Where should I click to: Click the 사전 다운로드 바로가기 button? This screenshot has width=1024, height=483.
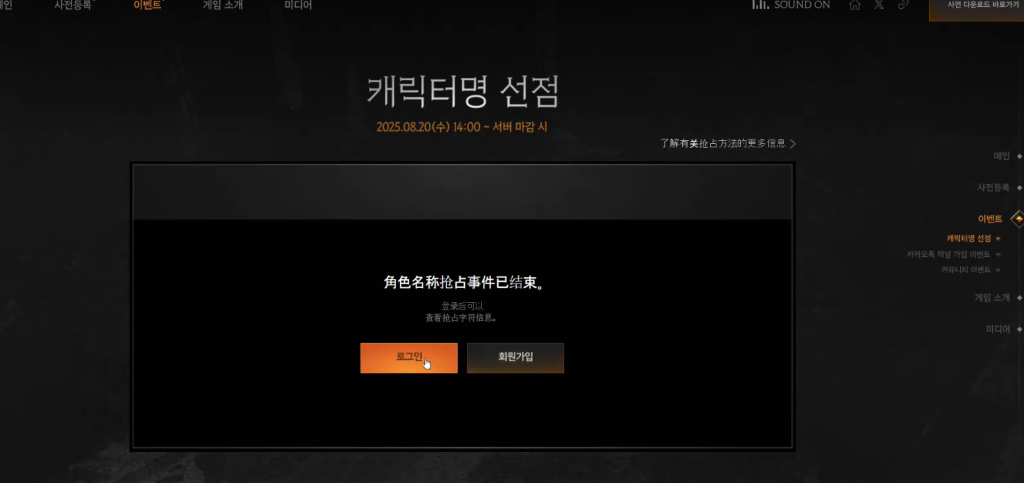tap(976, 6)
